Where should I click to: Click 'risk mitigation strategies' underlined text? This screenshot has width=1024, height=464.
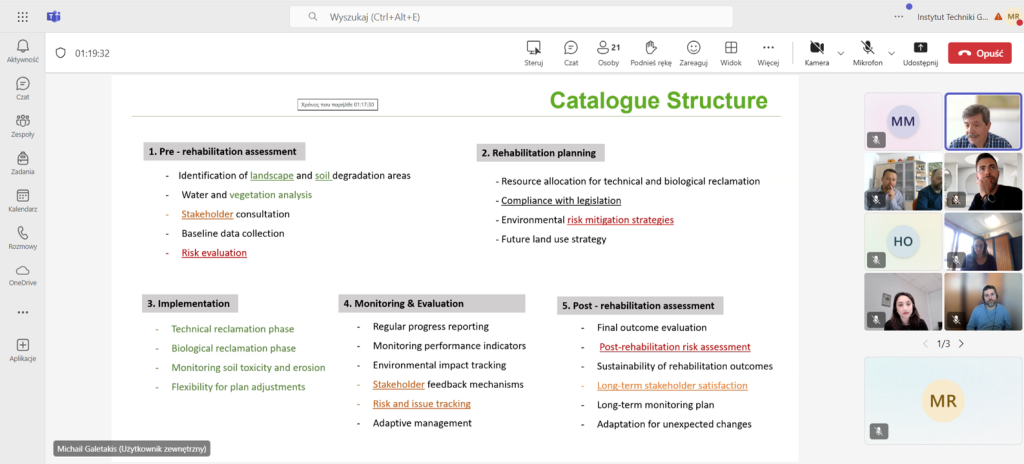(620, 220)
